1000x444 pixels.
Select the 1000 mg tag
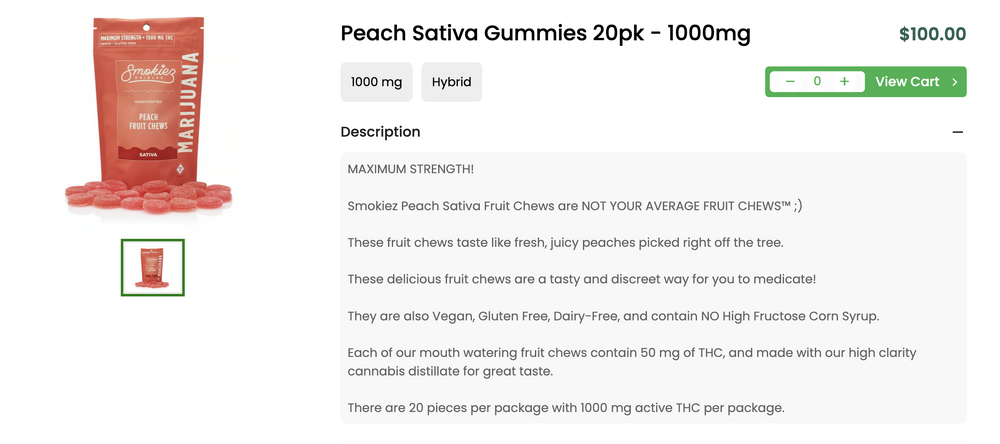(377, 82)
